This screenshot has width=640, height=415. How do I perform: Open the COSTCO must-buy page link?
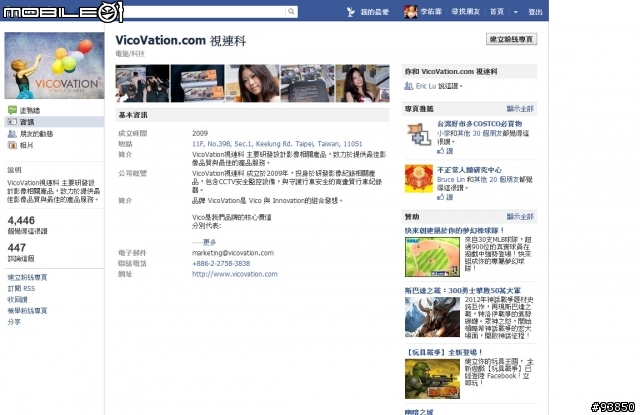(x=479, y=124)
